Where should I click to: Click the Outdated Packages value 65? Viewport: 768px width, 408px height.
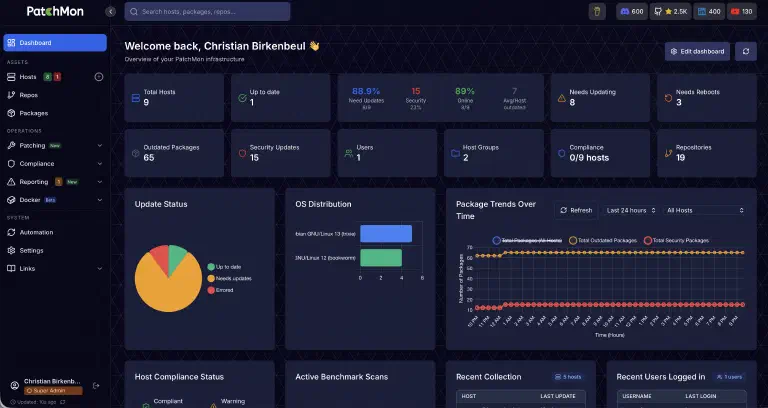coord(149,158)
